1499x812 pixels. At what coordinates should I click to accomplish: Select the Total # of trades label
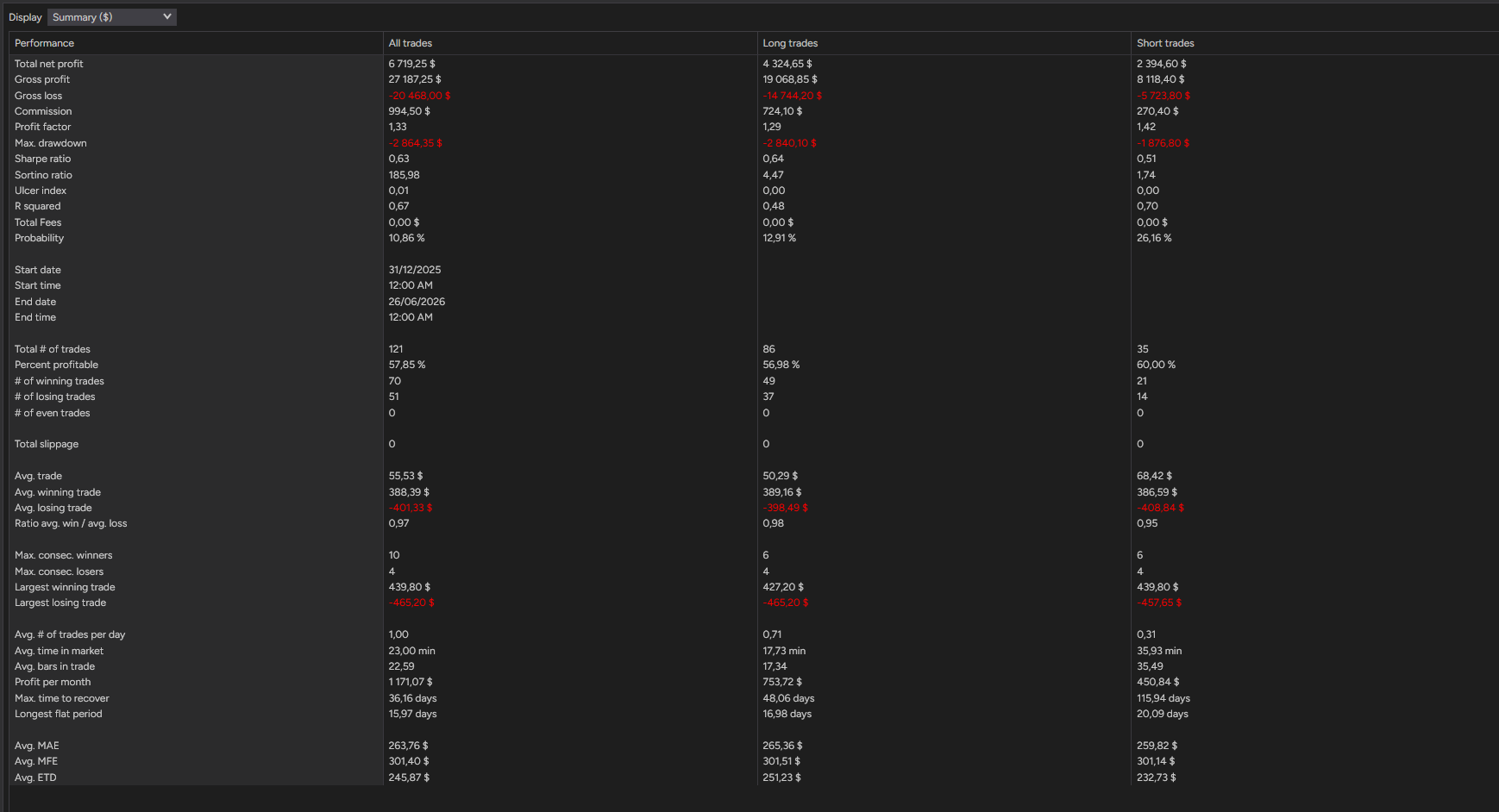pos(53,349)
